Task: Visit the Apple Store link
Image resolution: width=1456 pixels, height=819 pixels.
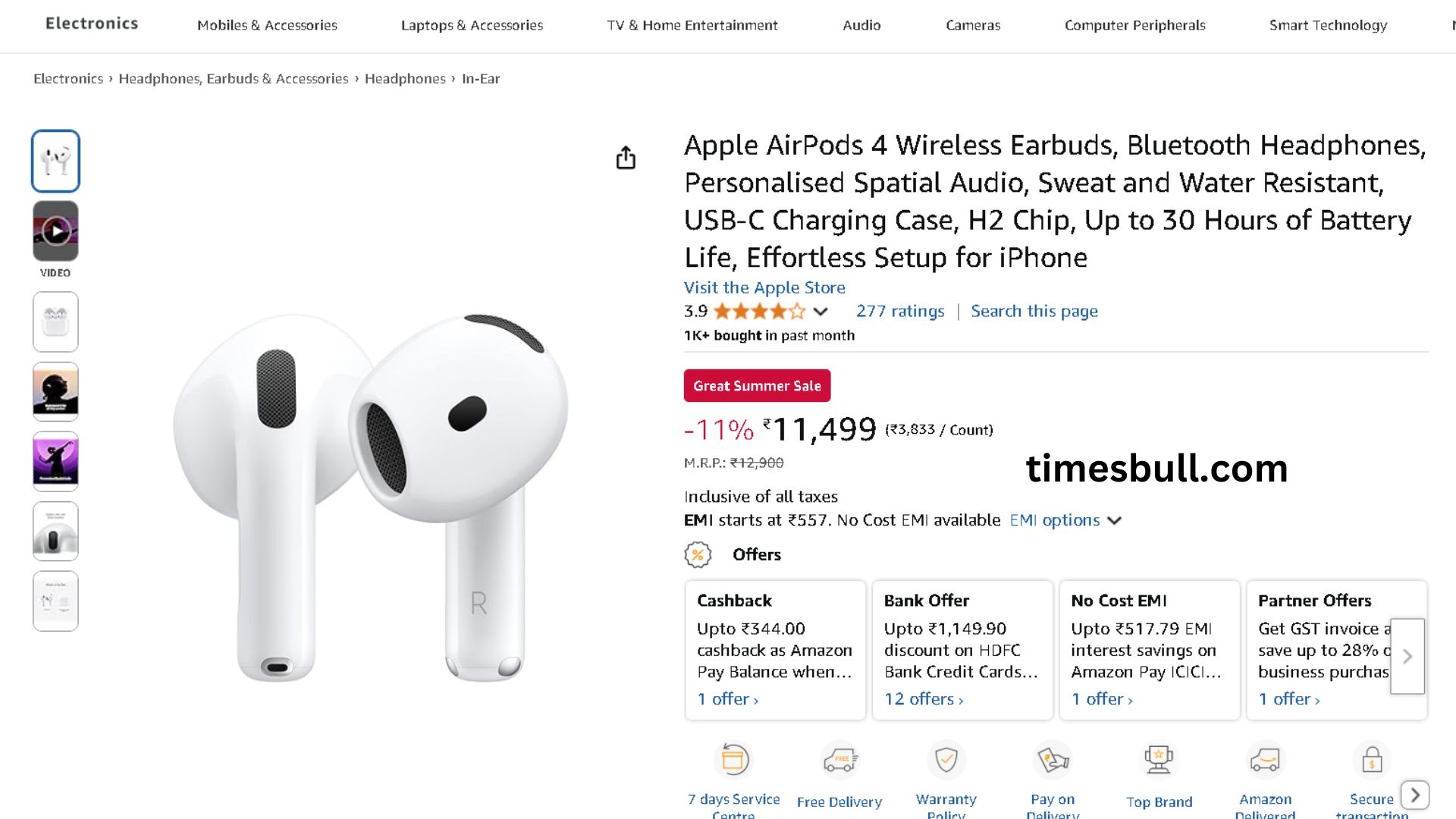Action: coord(764,287)
